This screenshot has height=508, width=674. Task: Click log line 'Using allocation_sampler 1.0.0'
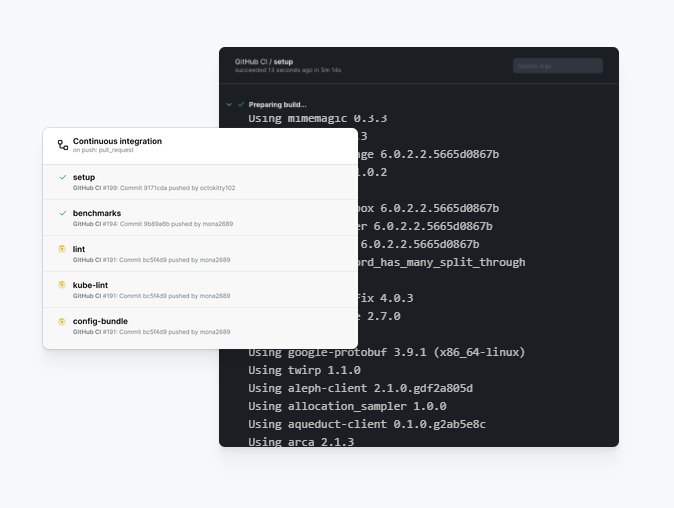pyautogui.click(x=347, y=406)
